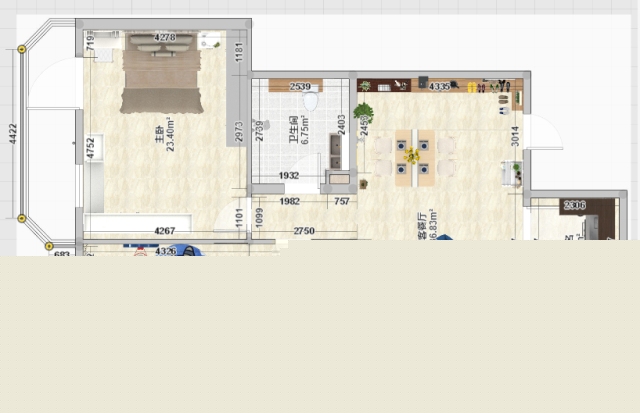Click the 客餐厅 room label

[x=426, y=227]
